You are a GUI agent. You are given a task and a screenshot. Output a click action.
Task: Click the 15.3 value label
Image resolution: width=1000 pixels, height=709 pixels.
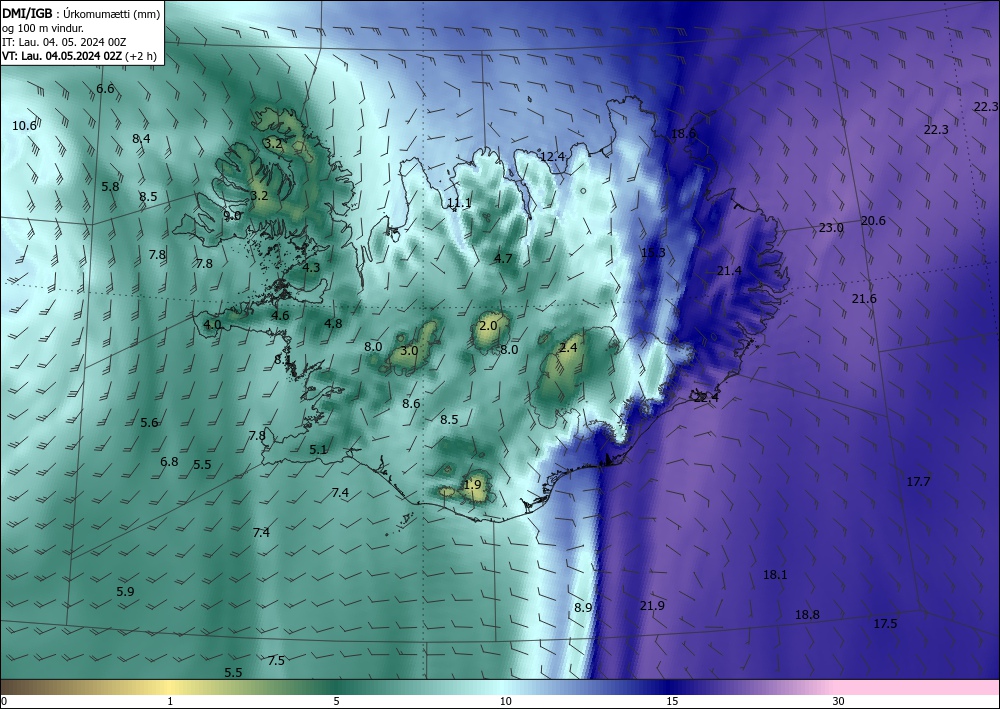[653, 253]
